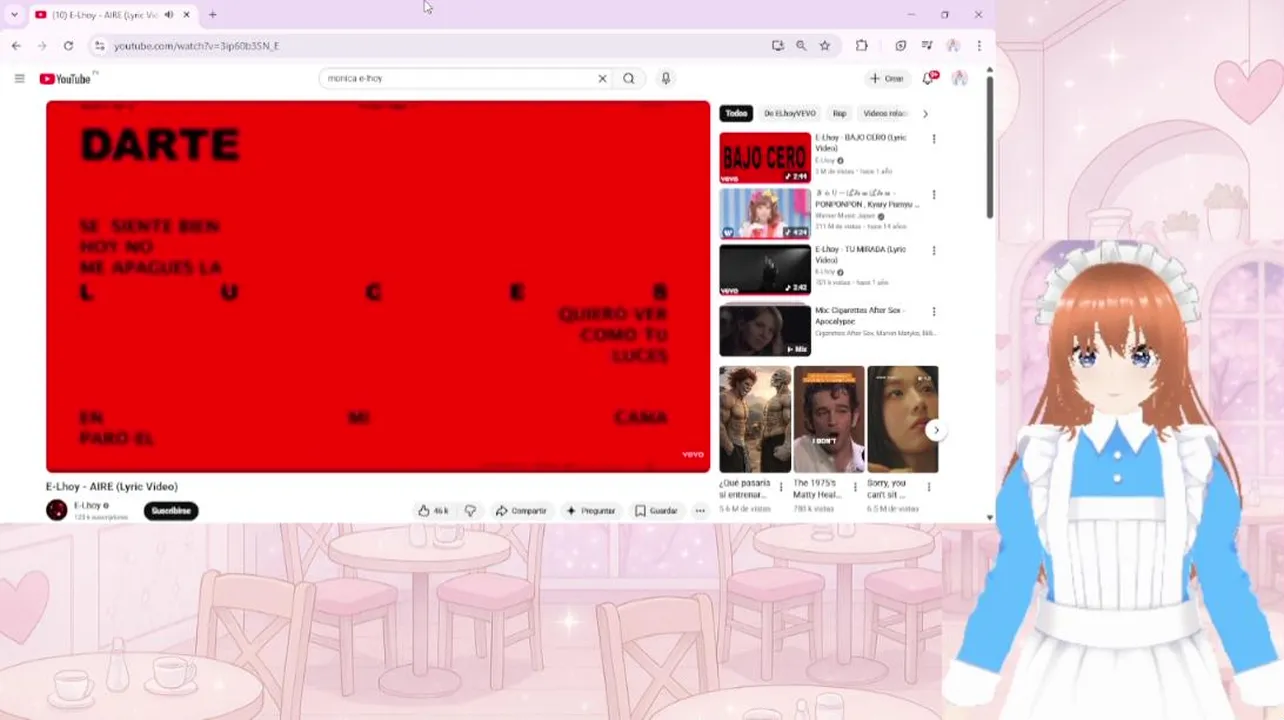Viewport: 1284px width, 720px height.
Task: Open Chrome profile avatar
Action: (x=953, y=46)
